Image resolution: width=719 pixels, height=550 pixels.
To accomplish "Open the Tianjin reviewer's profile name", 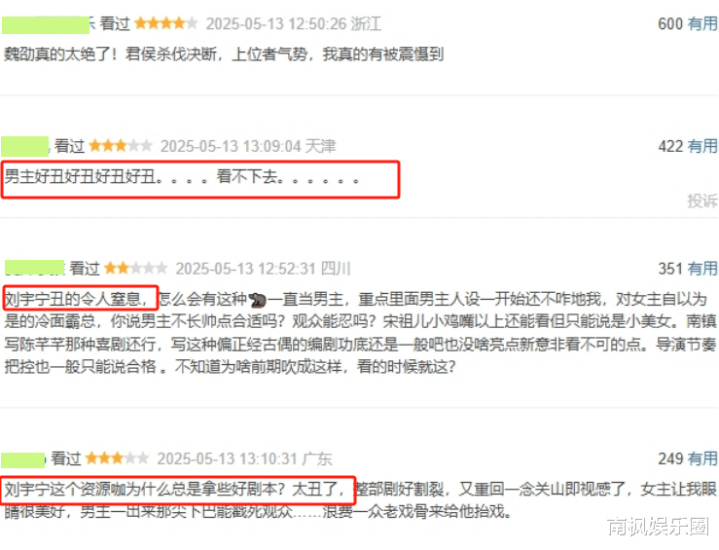I will (26, 146).
